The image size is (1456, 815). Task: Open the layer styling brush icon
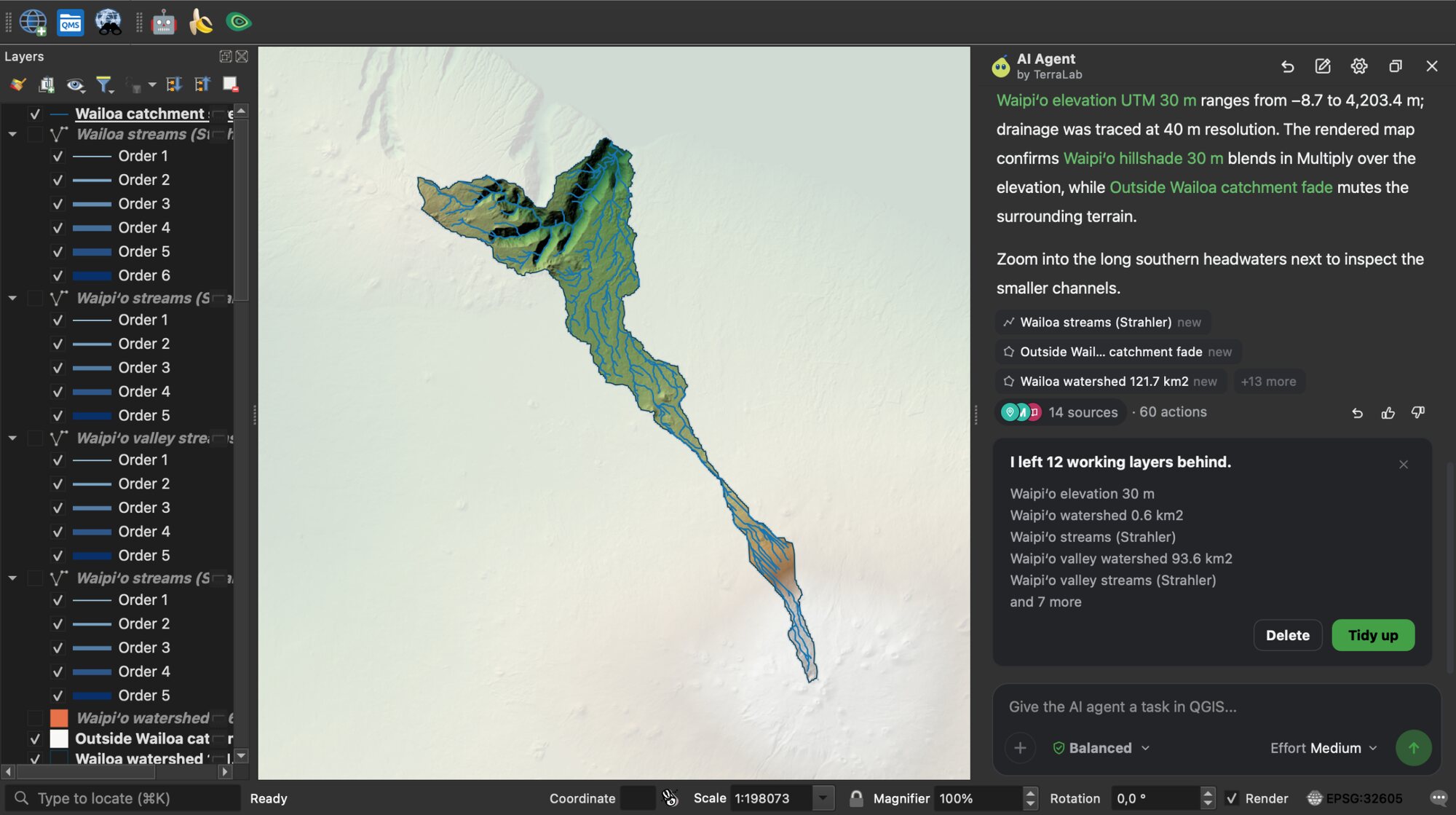(x=18, y=84)
